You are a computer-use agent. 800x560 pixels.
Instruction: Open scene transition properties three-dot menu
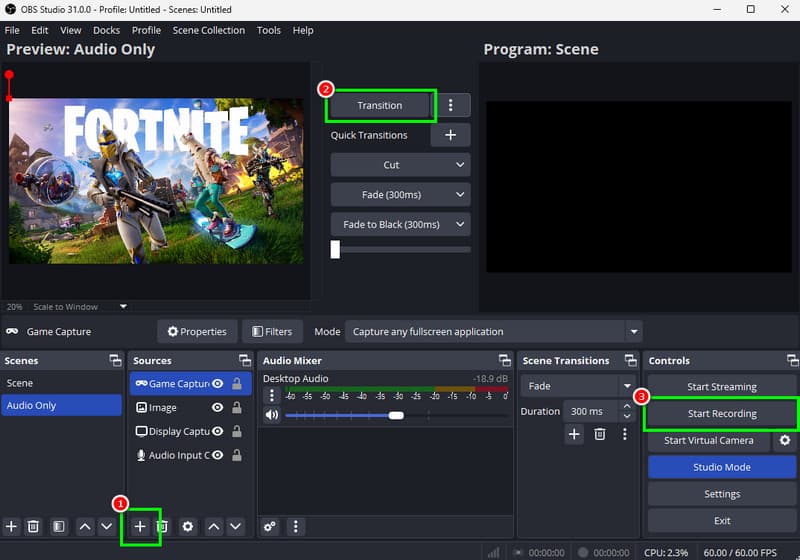[624, 434]
